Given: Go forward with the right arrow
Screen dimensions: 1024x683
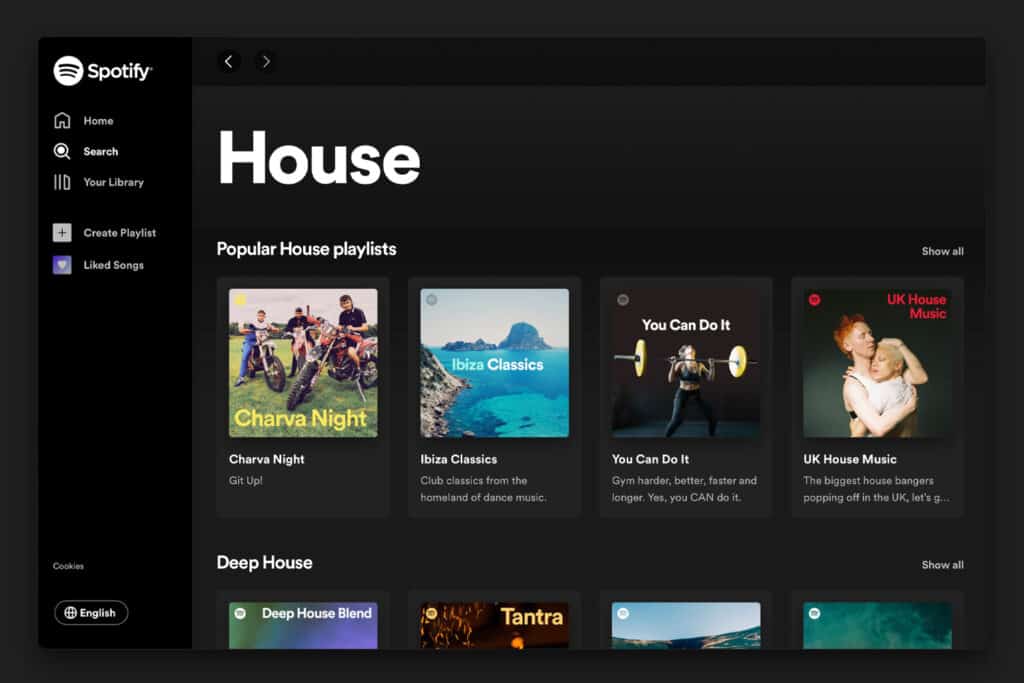Looking at the screenshot, I should click(266, 61).
